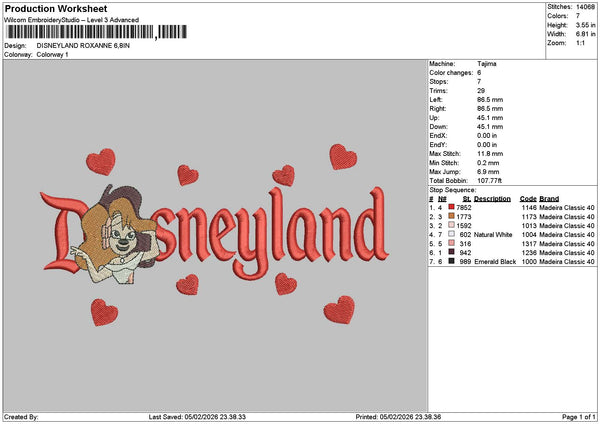Click the light pink swatch for code 1013

[x=452, y=225]
